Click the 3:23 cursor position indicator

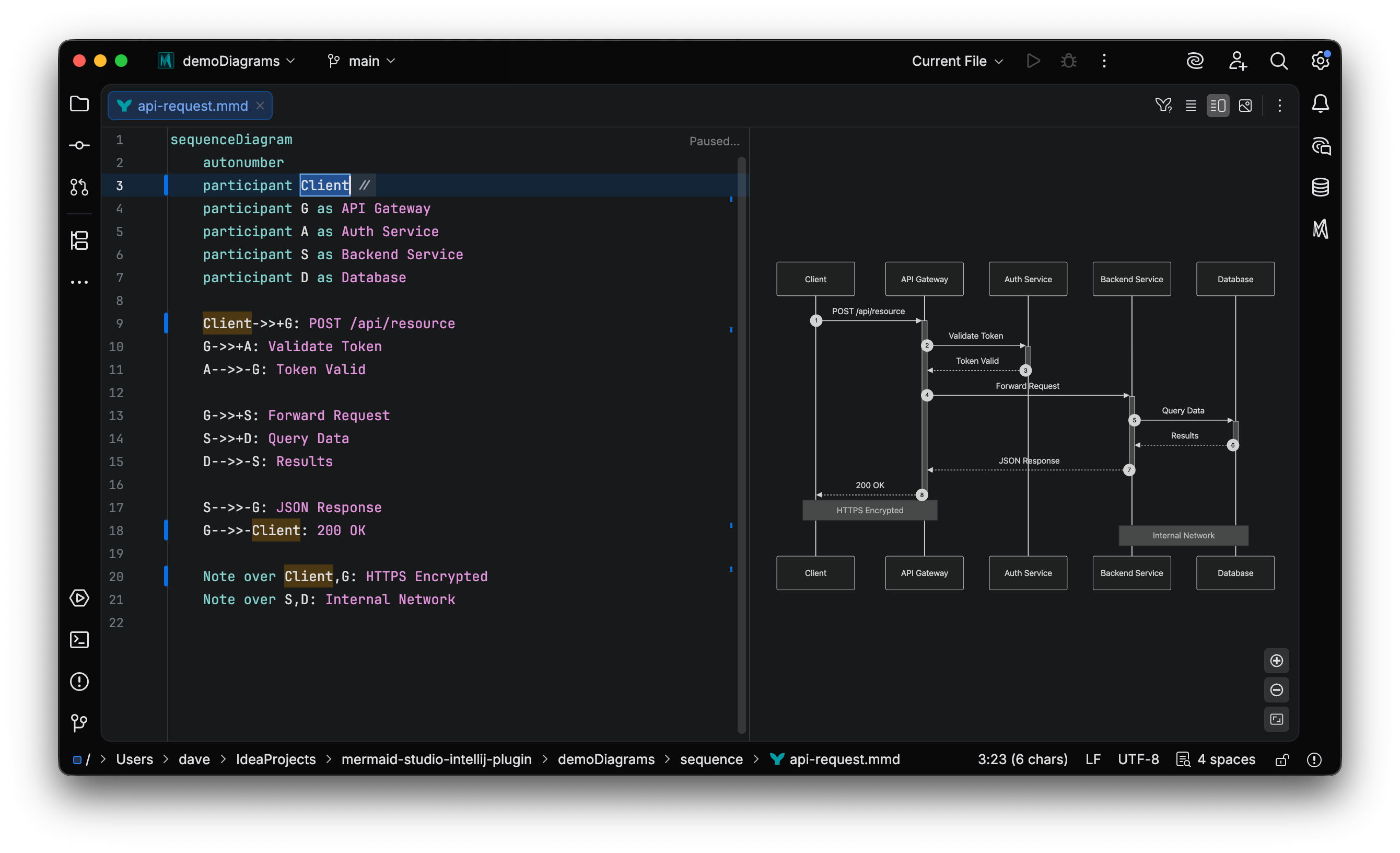pyautogui.click(x=1022, y=760)
